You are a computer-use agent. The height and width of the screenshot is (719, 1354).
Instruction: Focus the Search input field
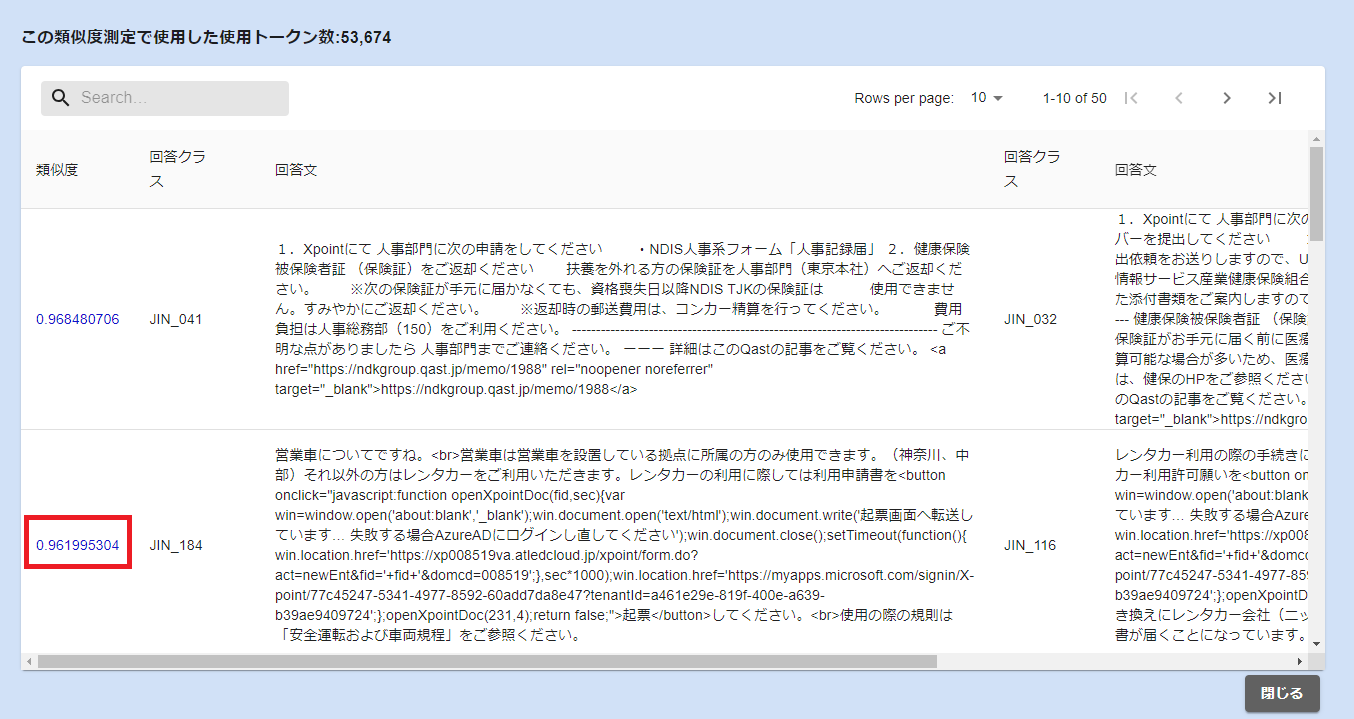[x=180, y=98]
